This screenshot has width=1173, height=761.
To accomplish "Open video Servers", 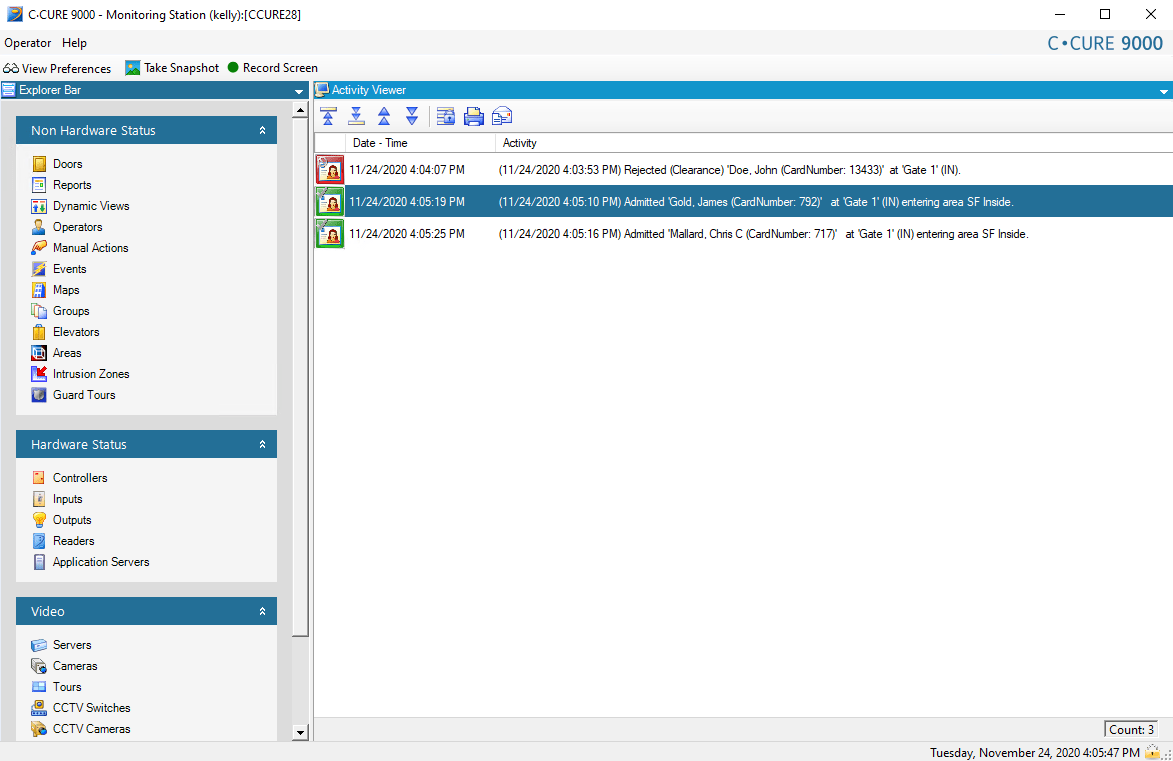I will coord(72,644).
